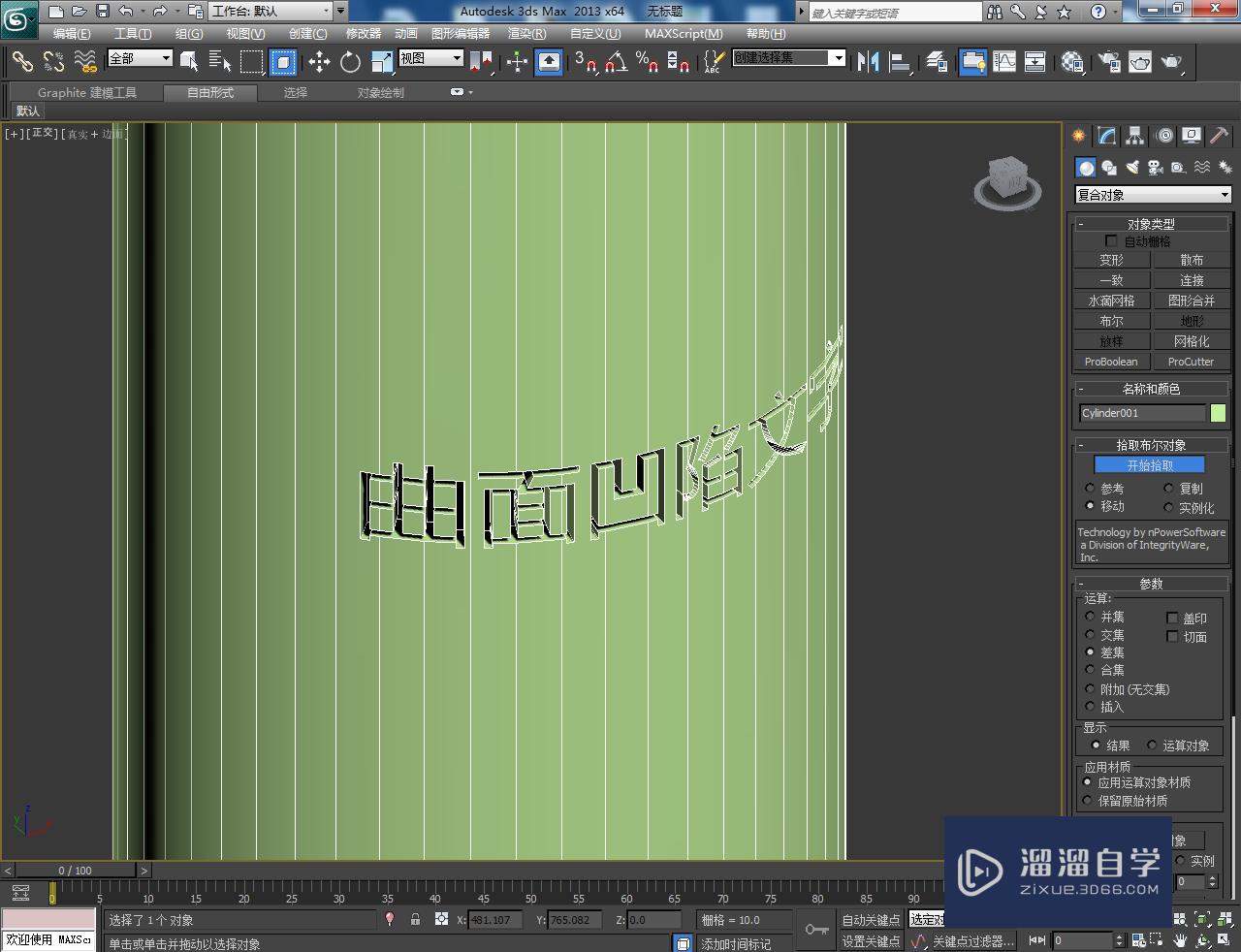Screen dimensions: 1241x952
Task: Collapse the 拾取布尔对象 rollout
Action: [x=1152, y=445]
